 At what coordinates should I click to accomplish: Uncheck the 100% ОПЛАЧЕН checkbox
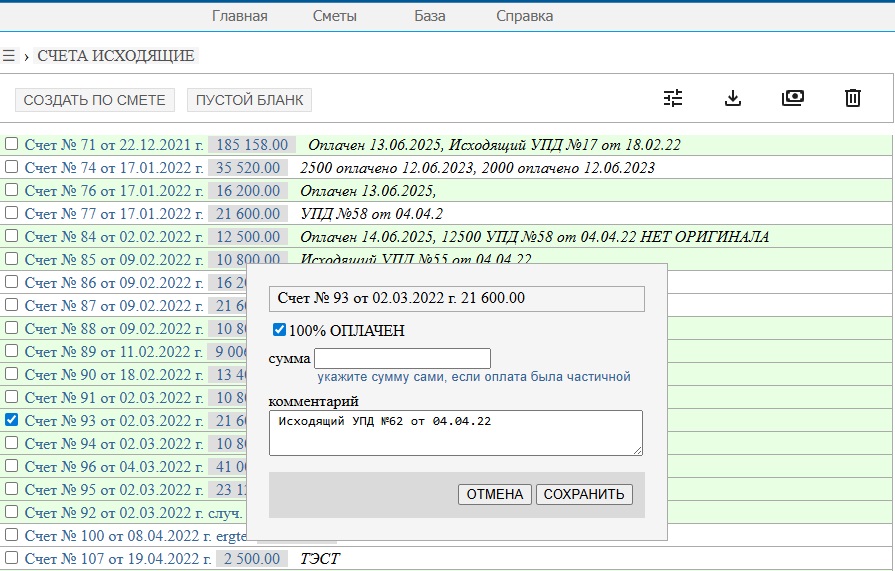[x=280, y=330]
